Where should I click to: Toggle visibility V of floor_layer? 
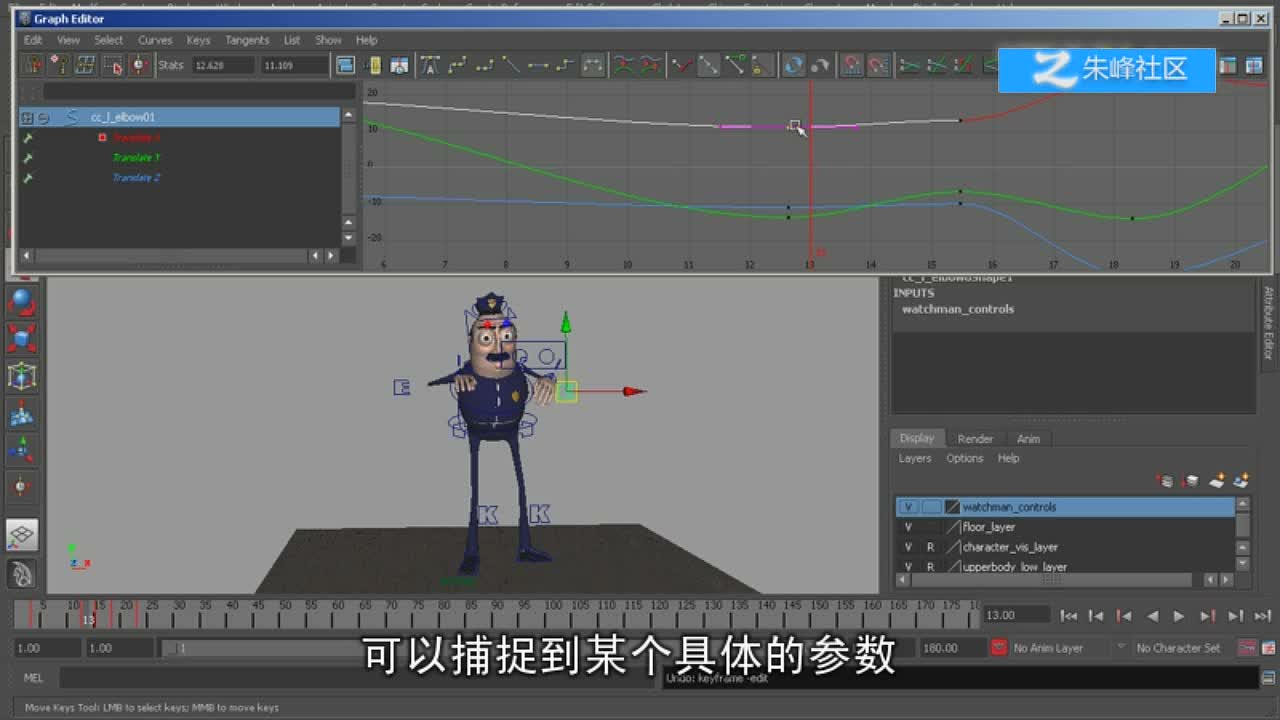coord(908,527)
